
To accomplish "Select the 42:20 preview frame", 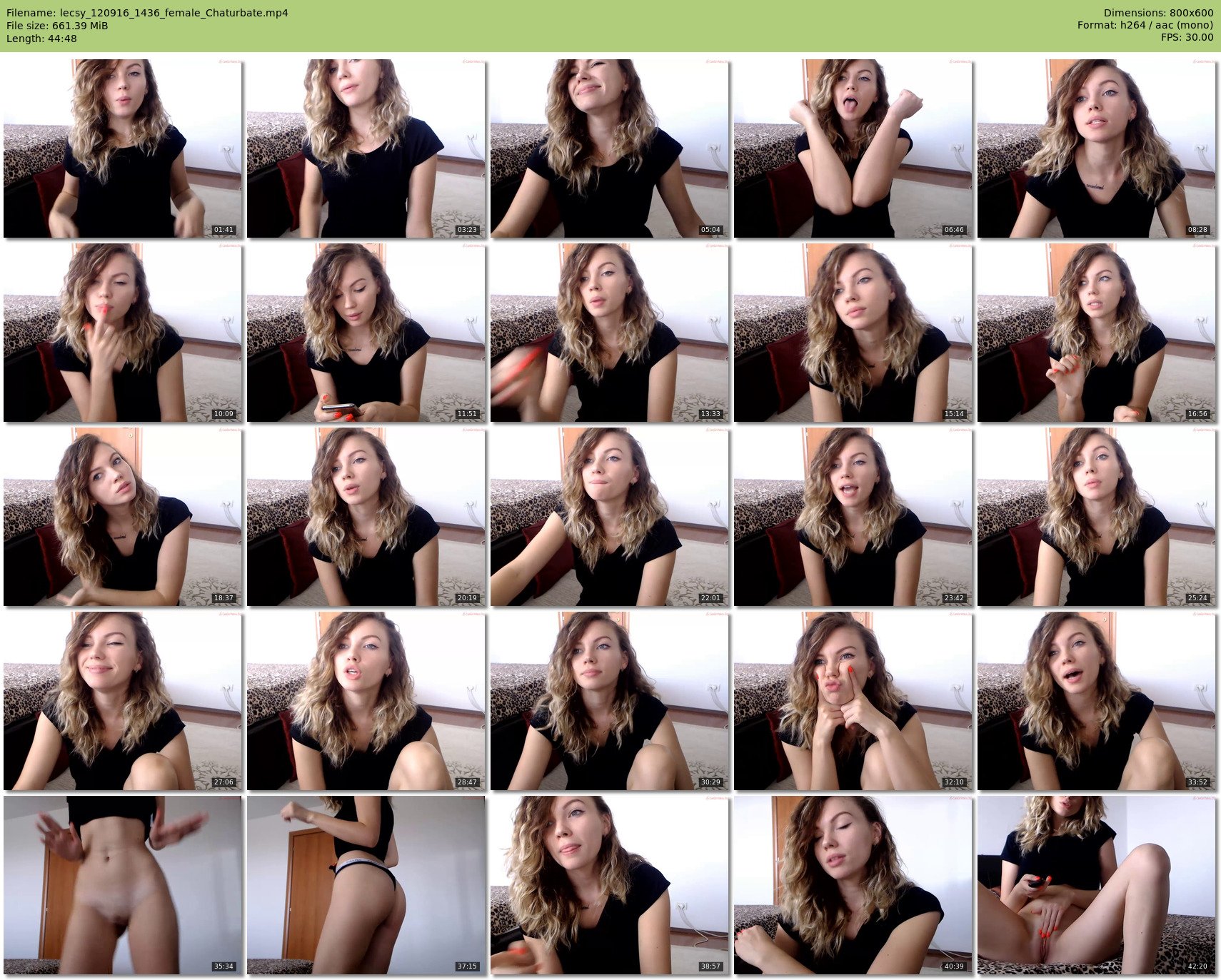I will pyautogui.click(x=1097, y=885).
